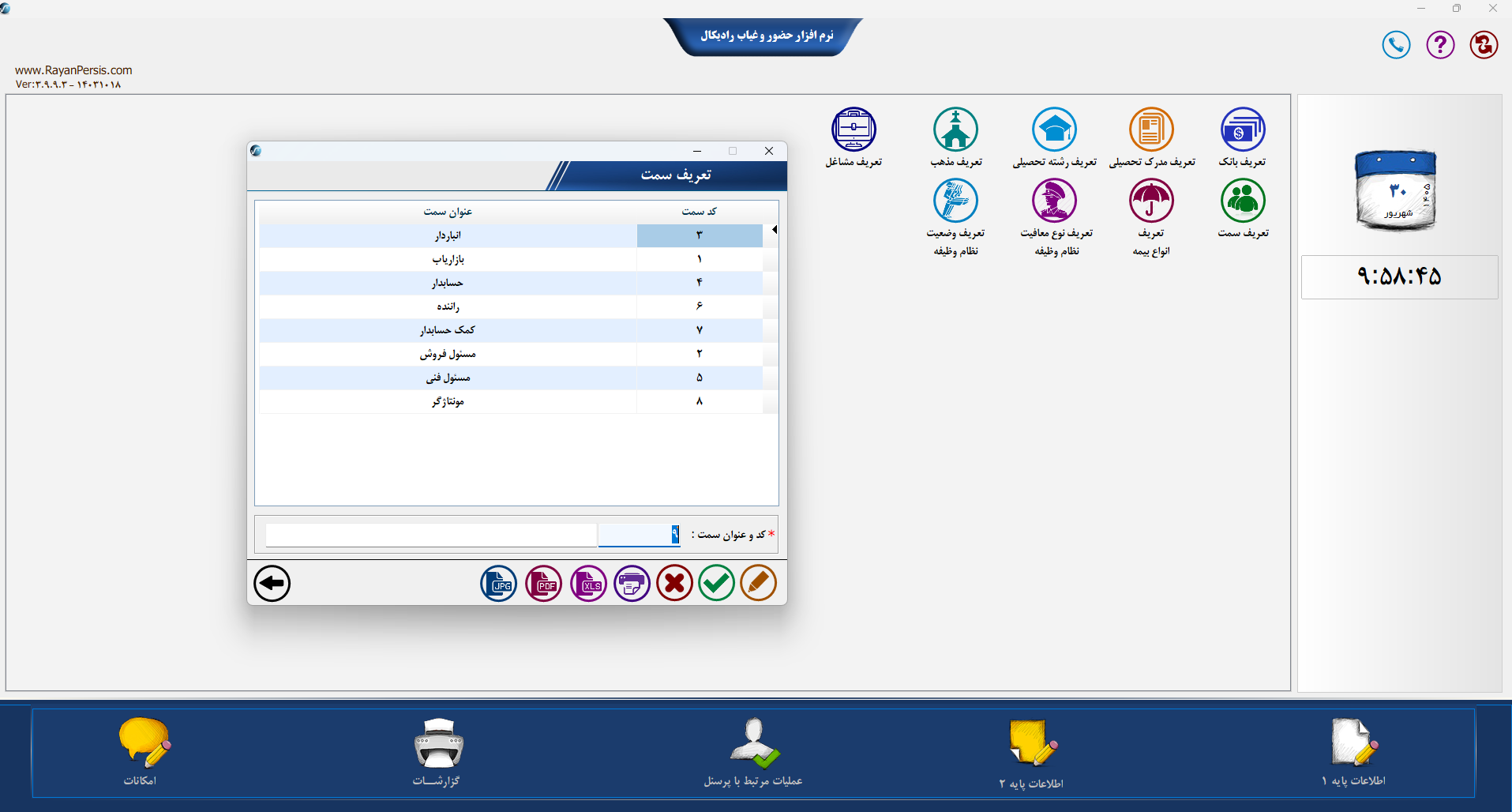This screenshot has width=1512, height=812.
Task: Open the تعریف مدرک تحصیلی icon
Action: click(x=1151, y=130)
